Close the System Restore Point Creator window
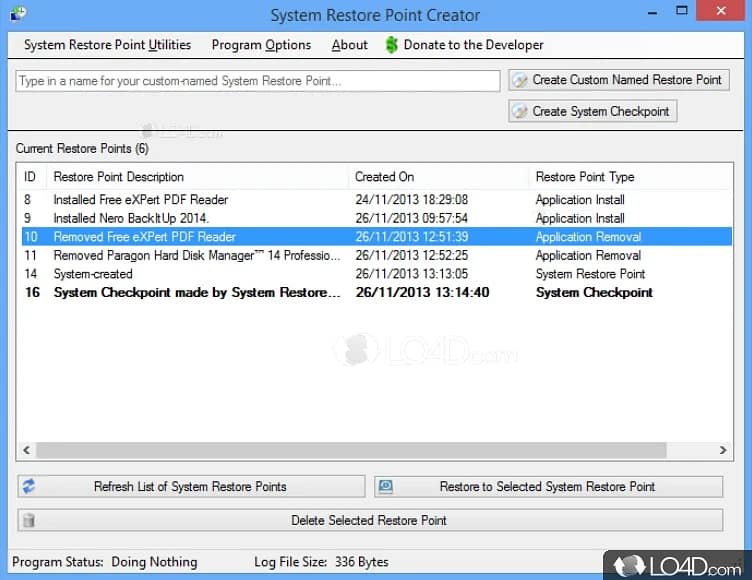The width and height of the screenshot is (752, 580). tap(721, 11)
